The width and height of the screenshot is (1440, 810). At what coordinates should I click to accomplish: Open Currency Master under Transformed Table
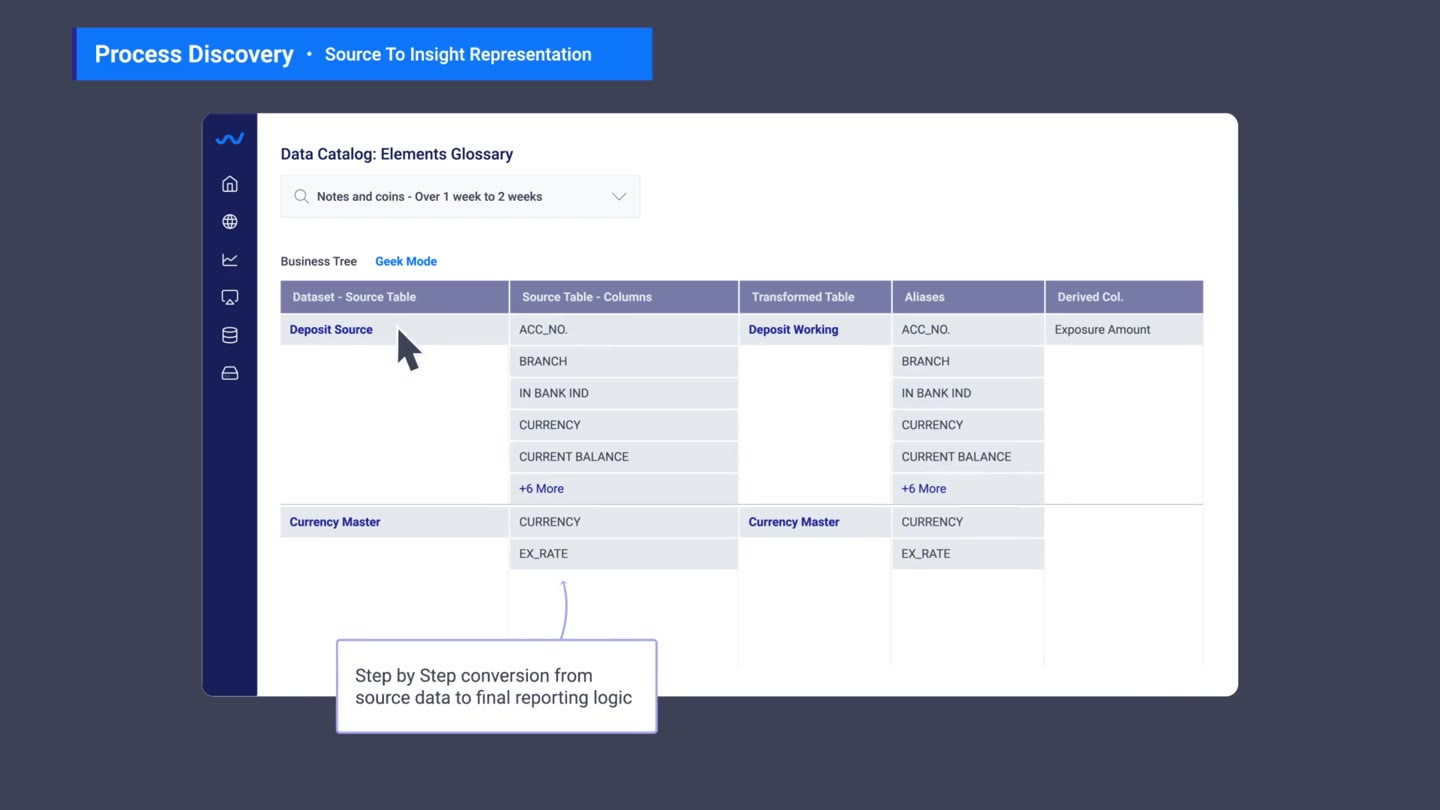(x=794, y=522)
